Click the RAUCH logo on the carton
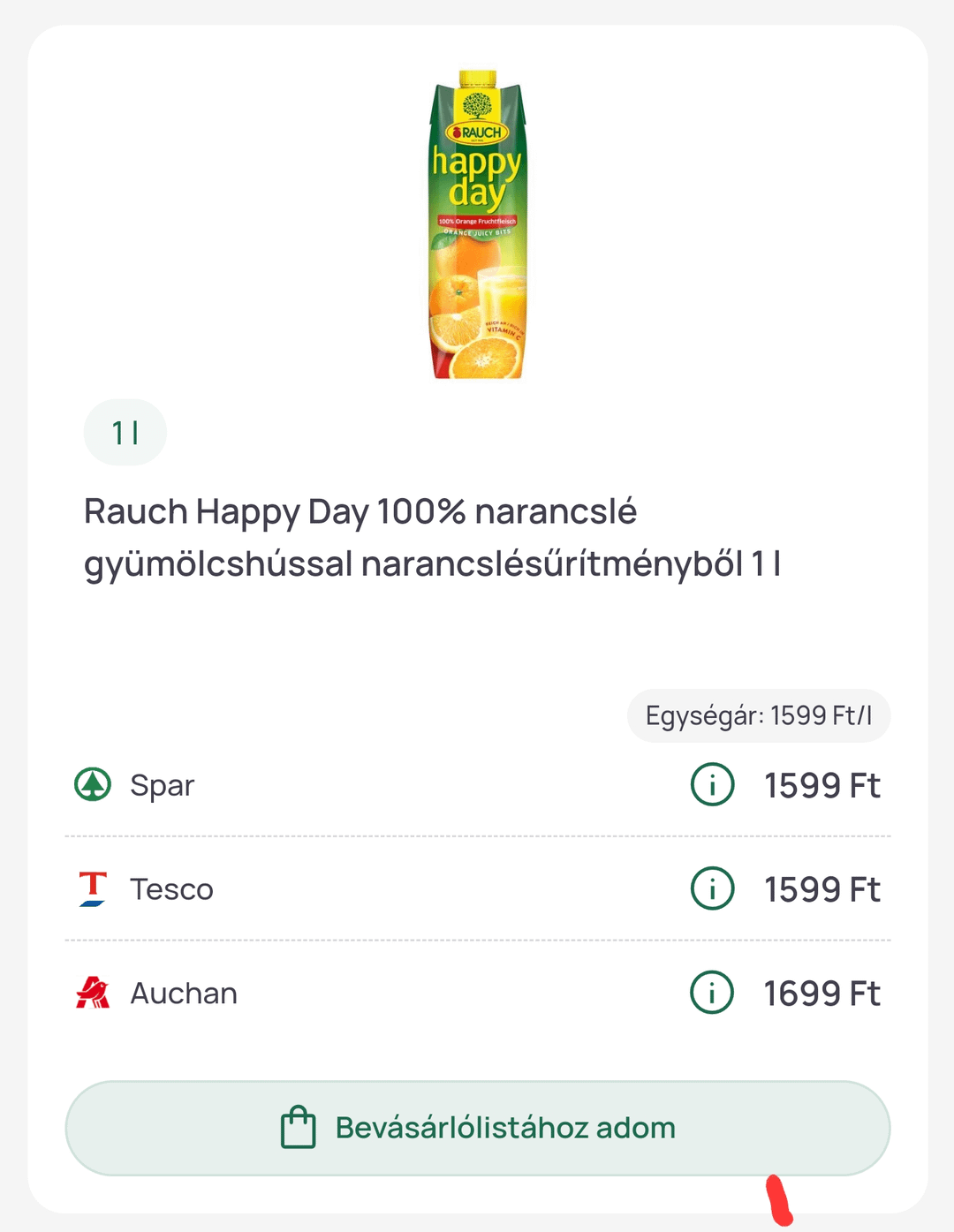 click(477, 132)
